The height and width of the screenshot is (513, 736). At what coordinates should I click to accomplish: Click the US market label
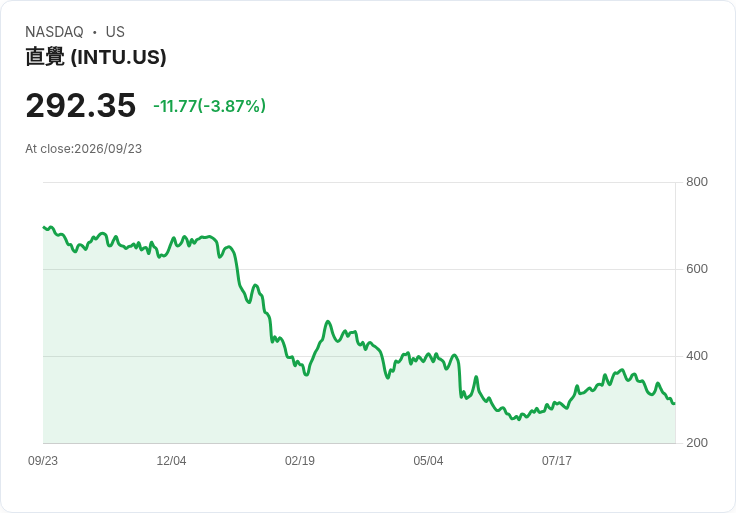click(115, 32)
